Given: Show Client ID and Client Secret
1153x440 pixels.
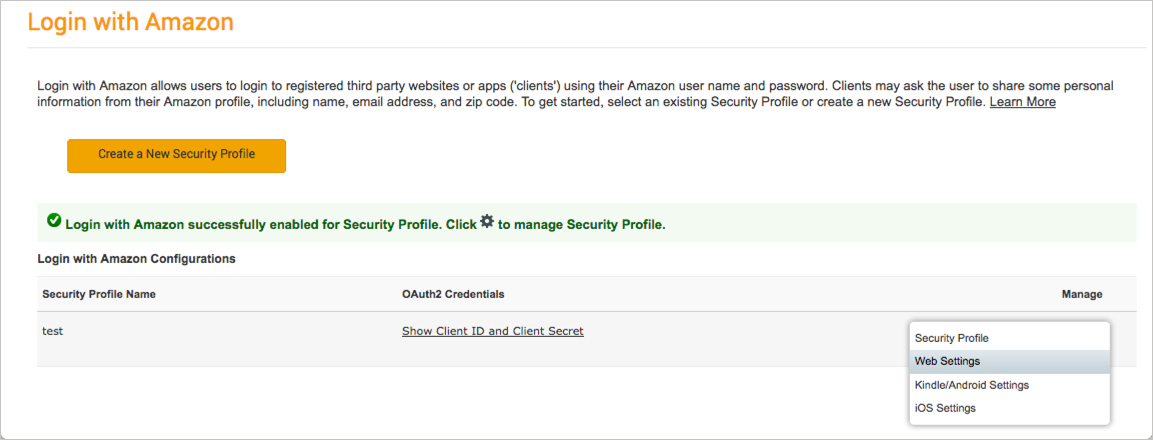Looking at the screenshot, I should coord(492,331).
